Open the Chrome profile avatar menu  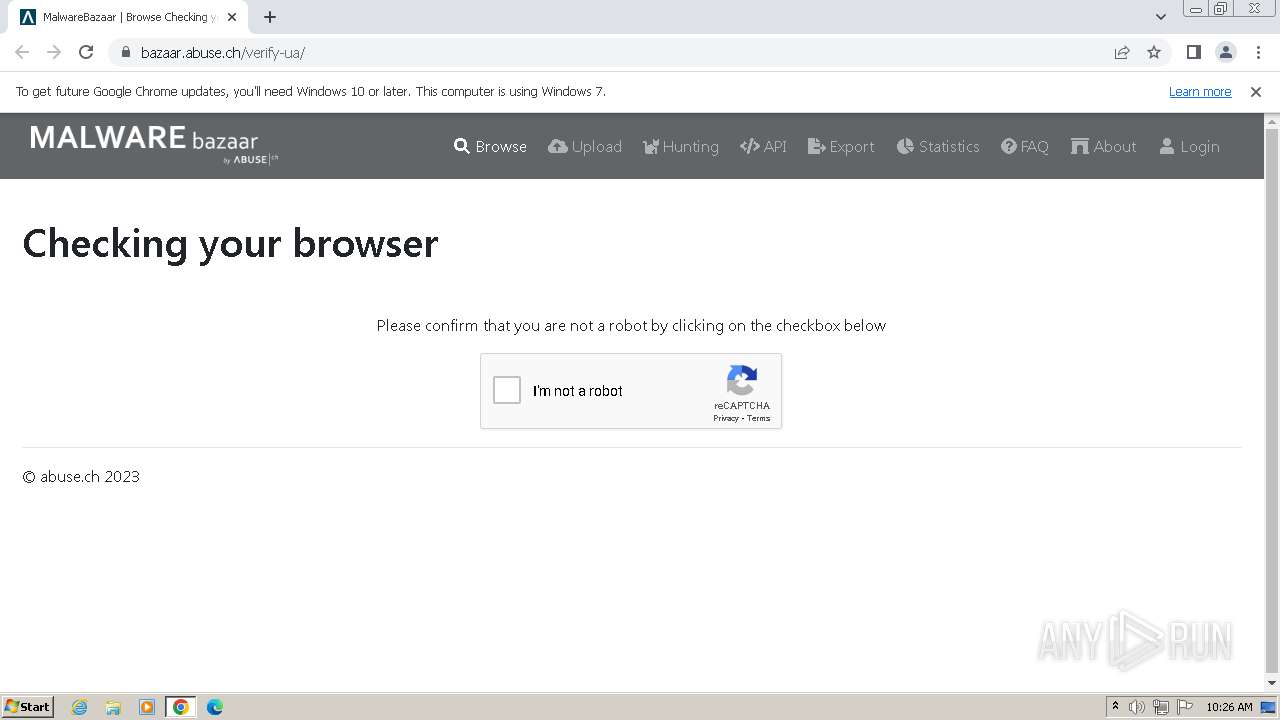click(x=1226, y=52)
